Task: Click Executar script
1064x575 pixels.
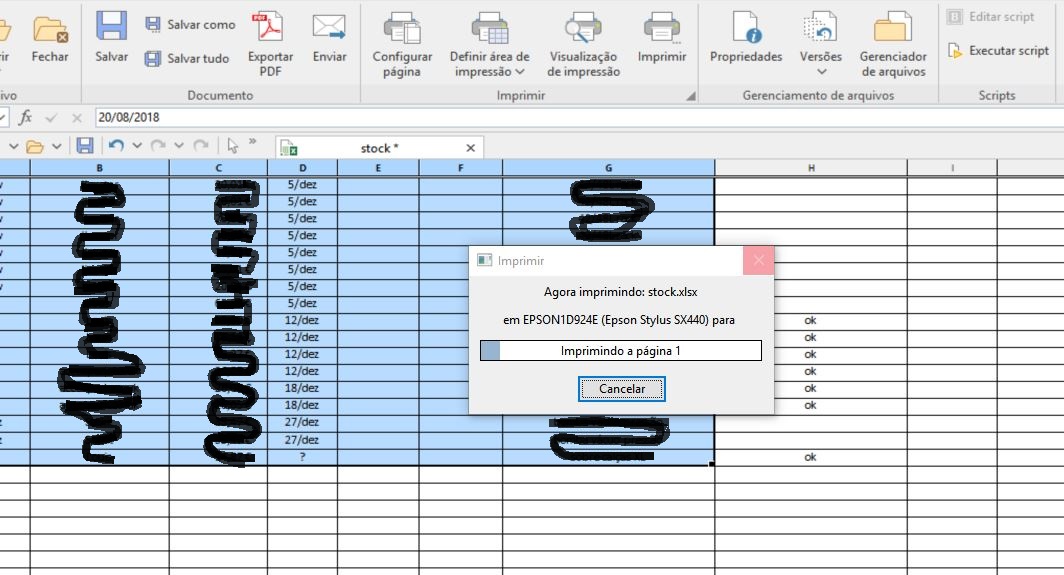Action: pos(998,50)
